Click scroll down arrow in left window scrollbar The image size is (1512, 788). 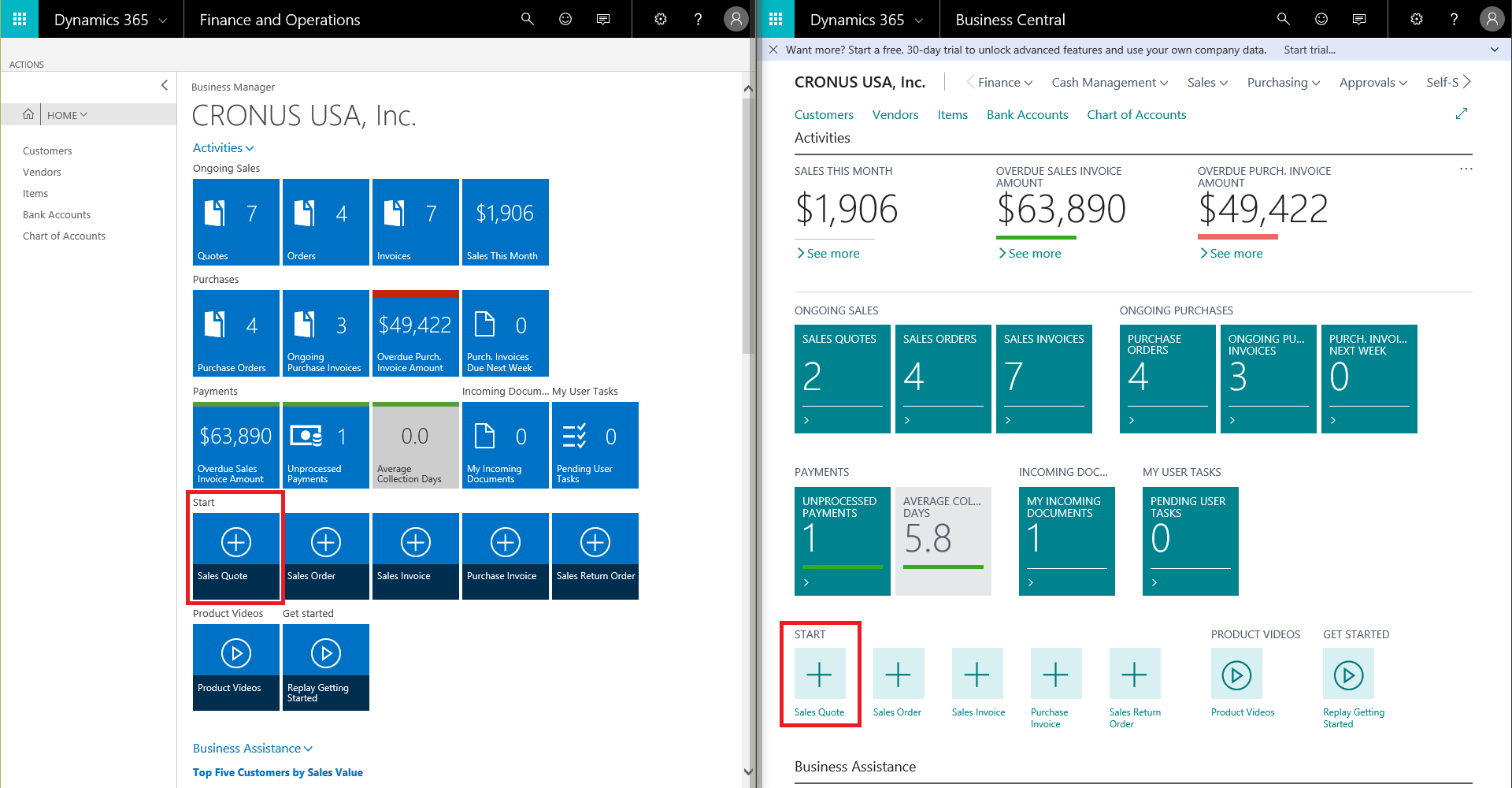[x=748, y=772]
